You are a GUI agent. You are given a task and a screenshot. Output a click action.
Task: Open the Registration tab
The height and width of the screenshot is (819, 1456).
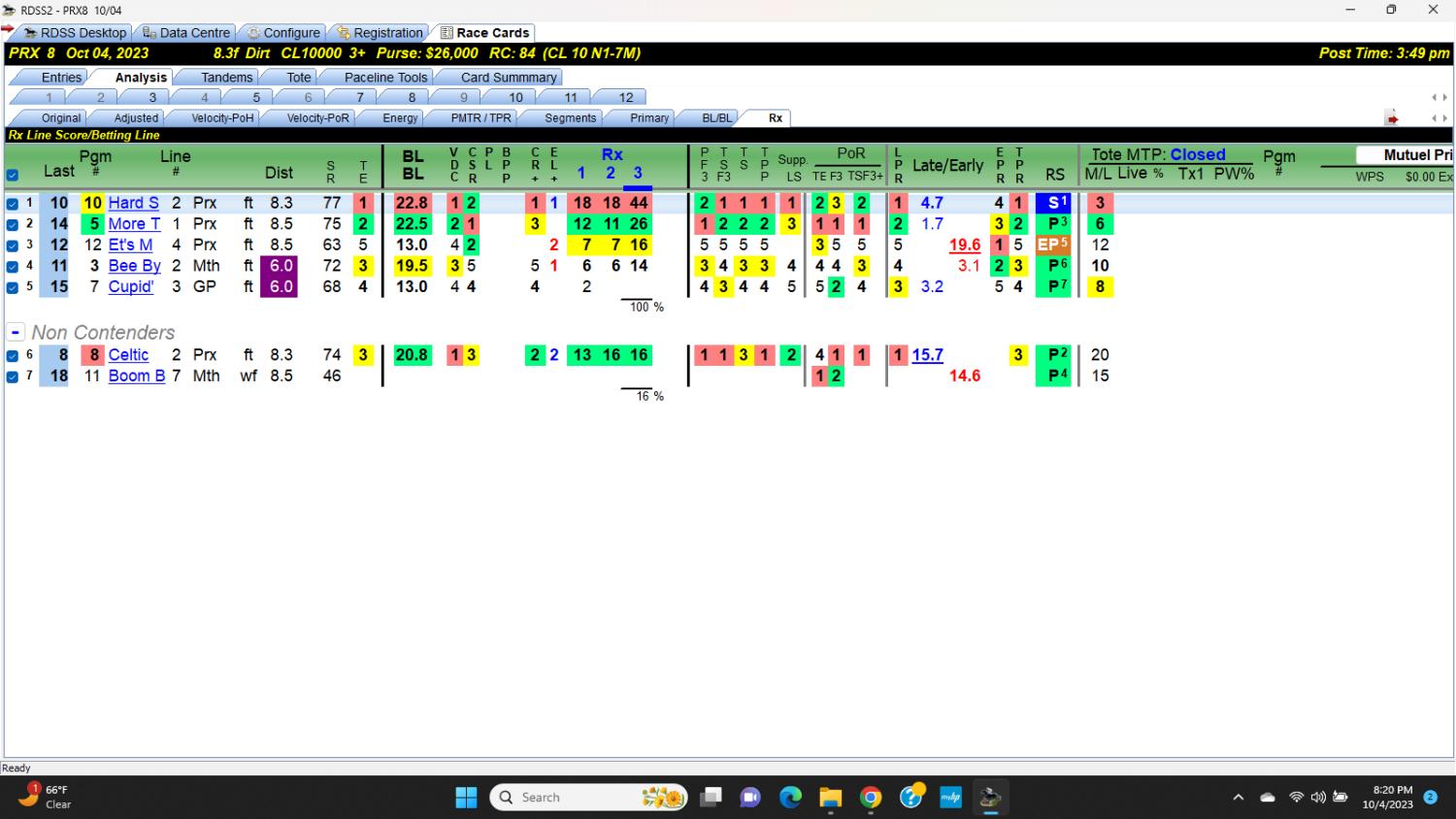(380, 32)
